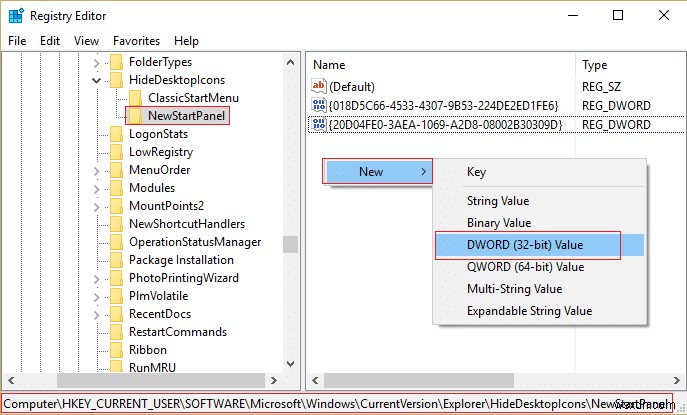Viewport: 687px width, 415px height.
Task: Click the MenuOrder folder icon
Action: [x=117, y=170]
